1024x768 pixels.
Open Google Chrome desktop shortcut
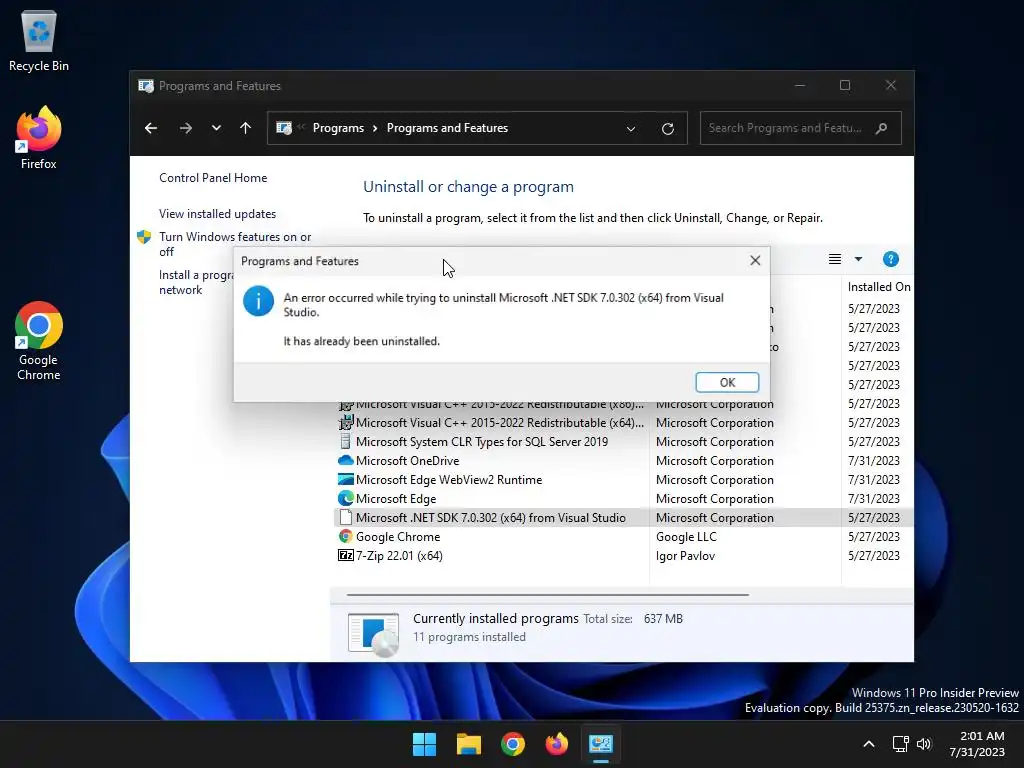(39, 341)
